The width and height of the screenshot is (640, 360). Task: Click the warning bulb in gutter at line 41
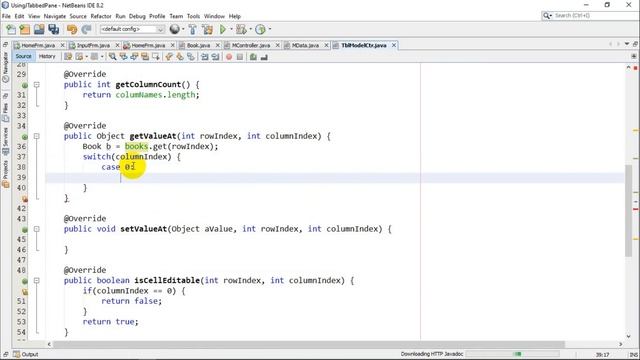(x=25, y=199)
